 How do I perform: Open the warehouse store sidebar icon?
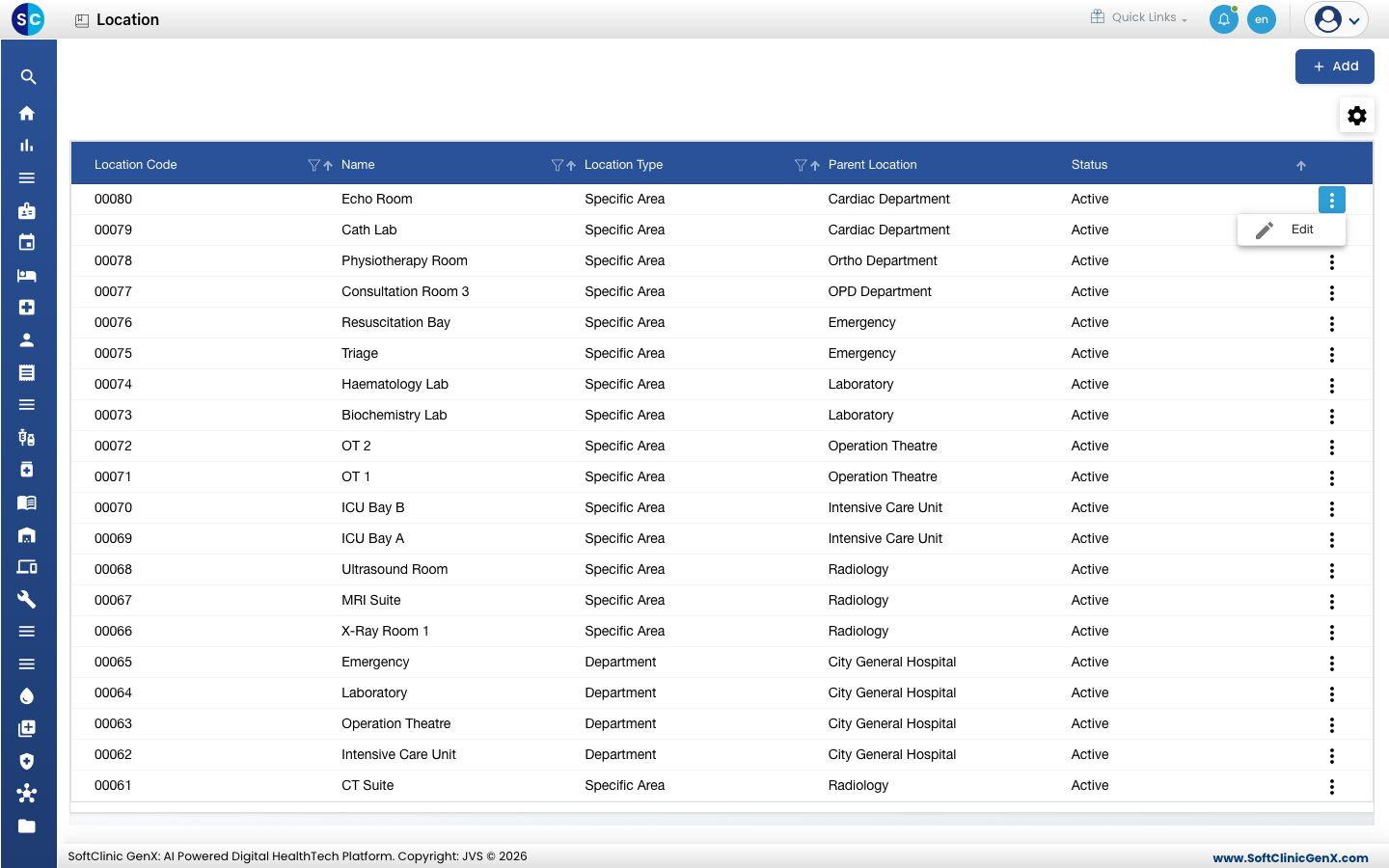tap(27, 534)
